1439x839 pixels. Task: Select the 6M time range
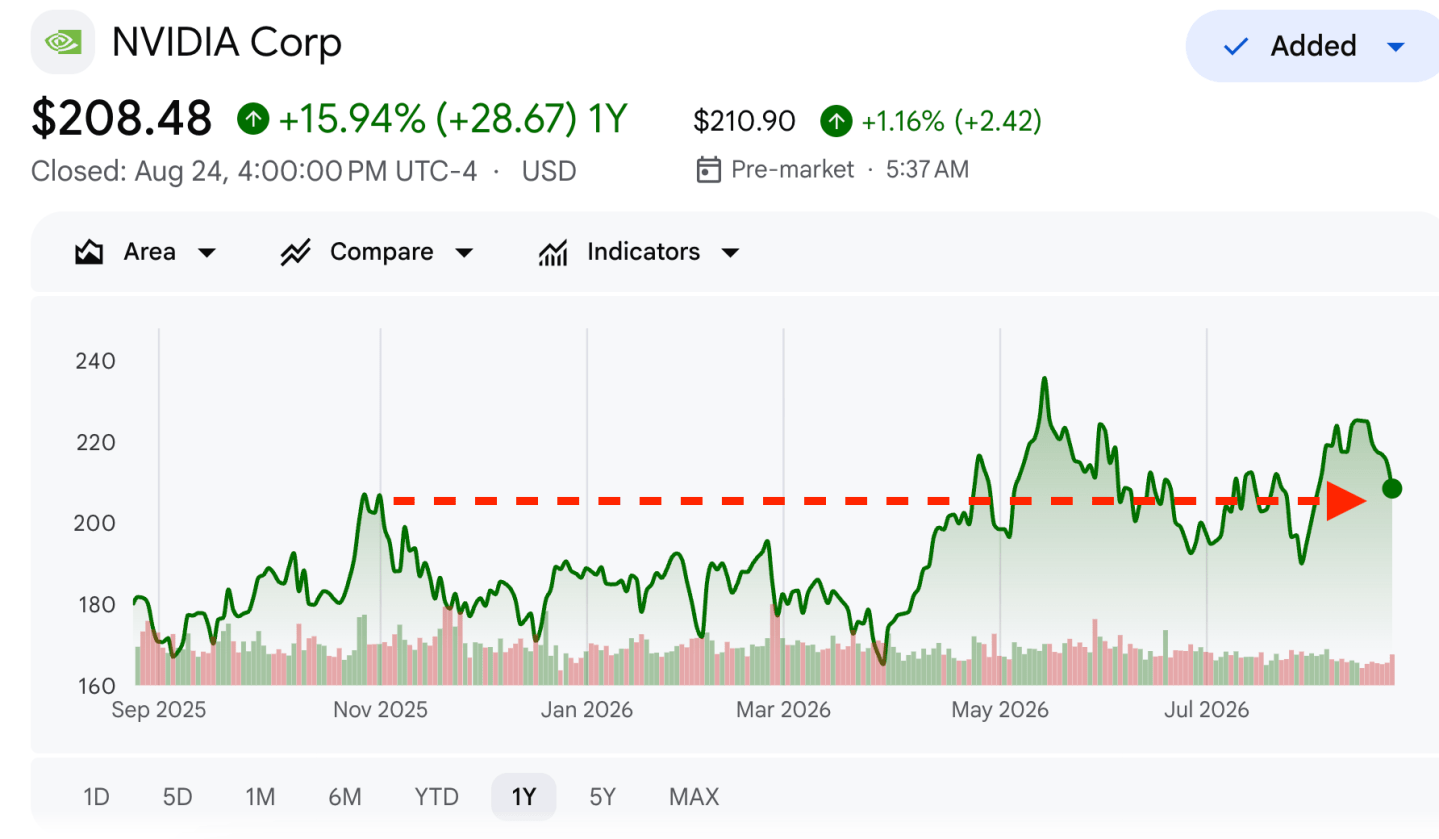click(x=344, y=797)
